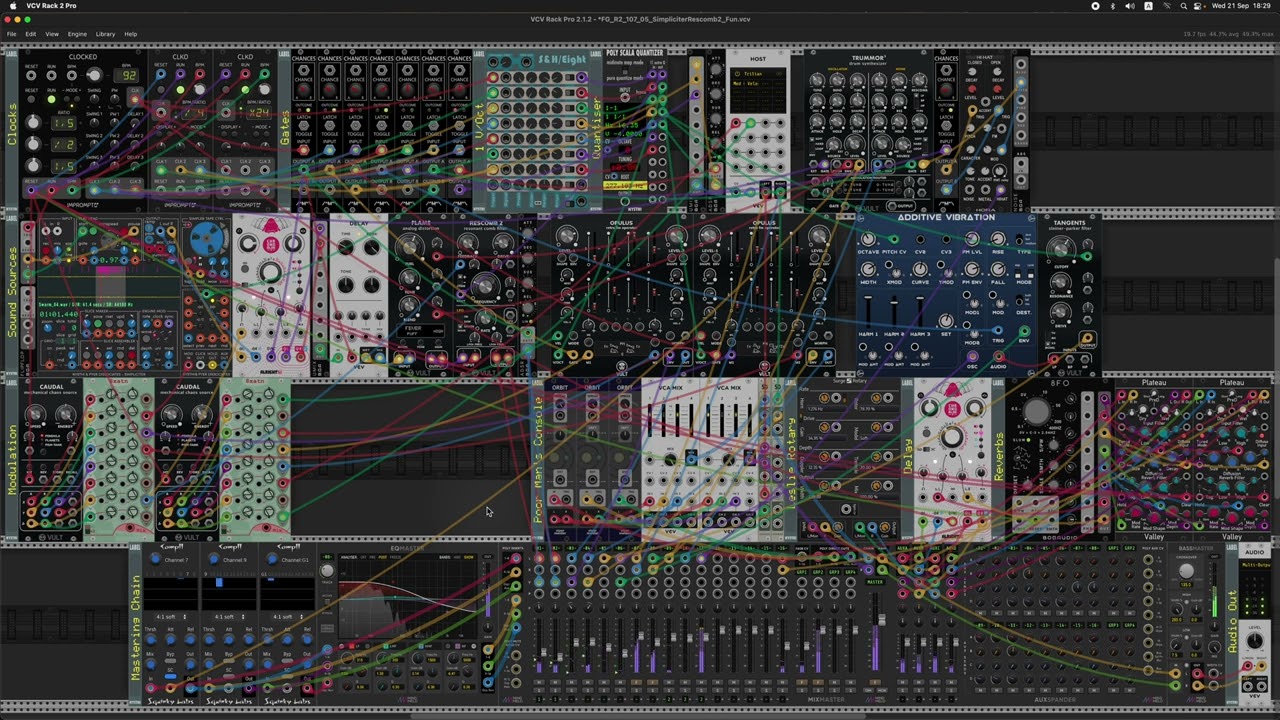This screenshot has width=1280, height=720.
Task: Open the File menu
Action: pyautogui.click(x=11, y=34)
